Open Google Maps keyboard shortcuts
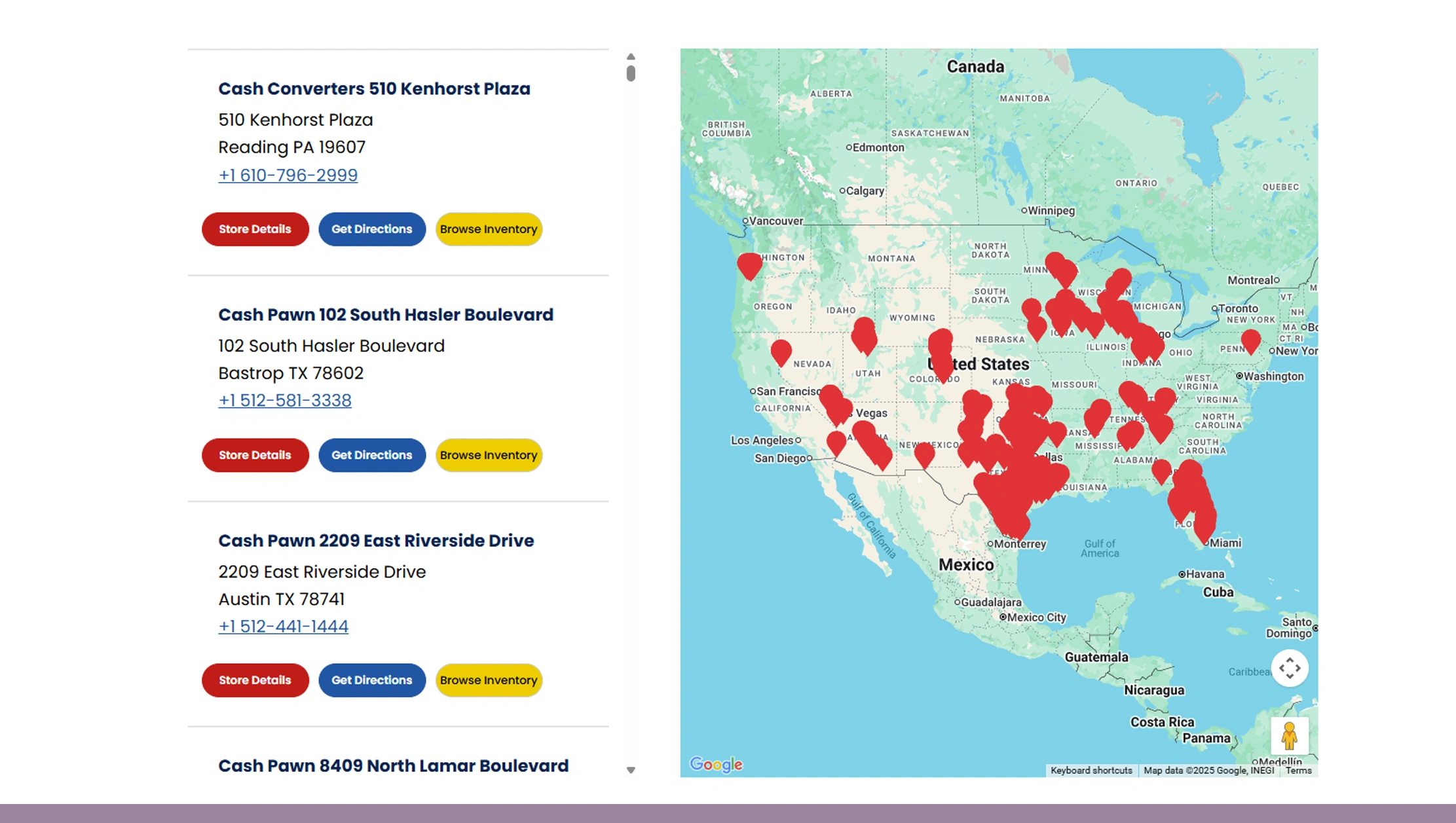Image resolution: width=1456 pixels, height=823 pixels. [x=1091, y=770]
